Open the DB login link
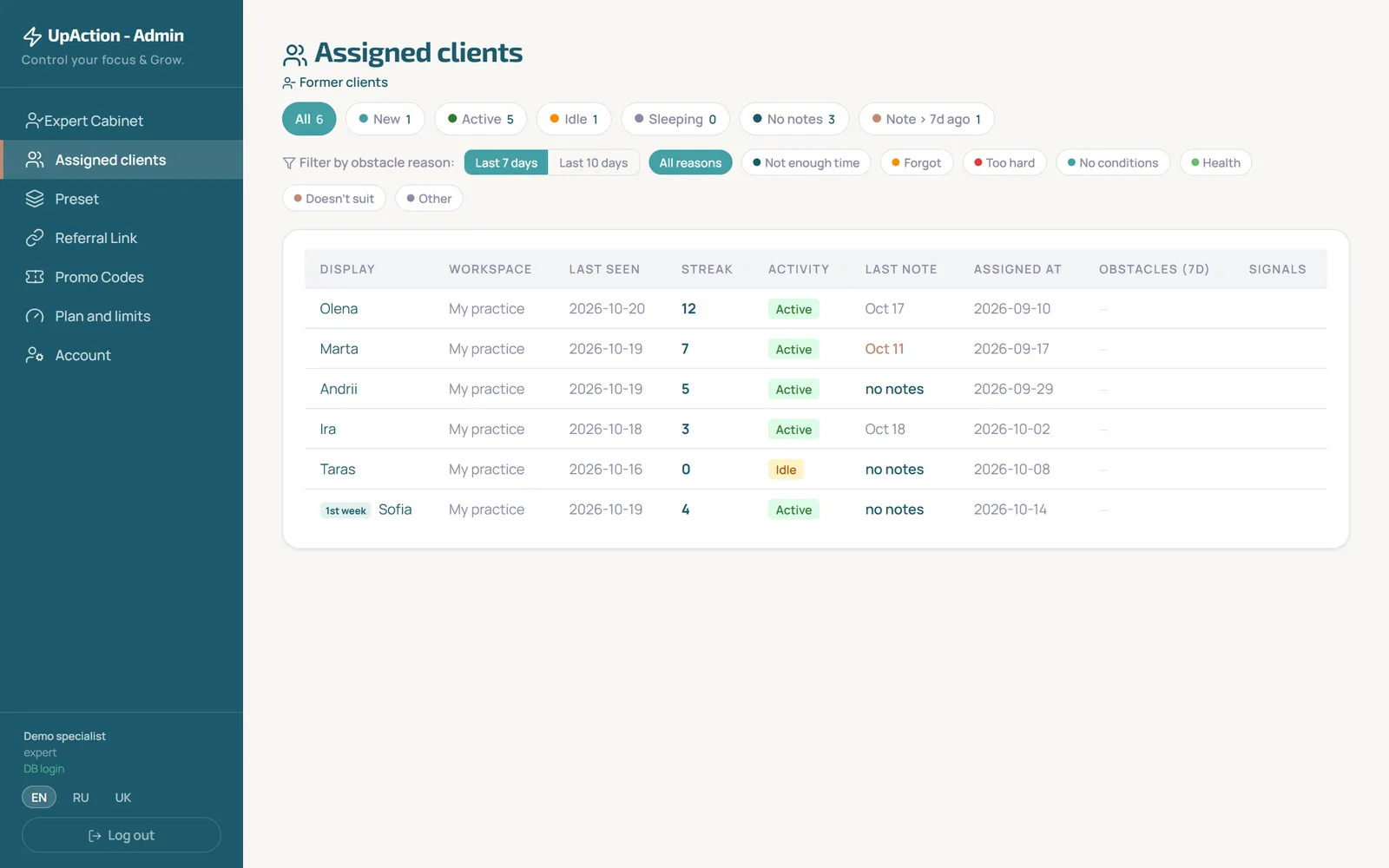Image resolution: width=1389 pixels, height=868 pixels. point(43,769)
